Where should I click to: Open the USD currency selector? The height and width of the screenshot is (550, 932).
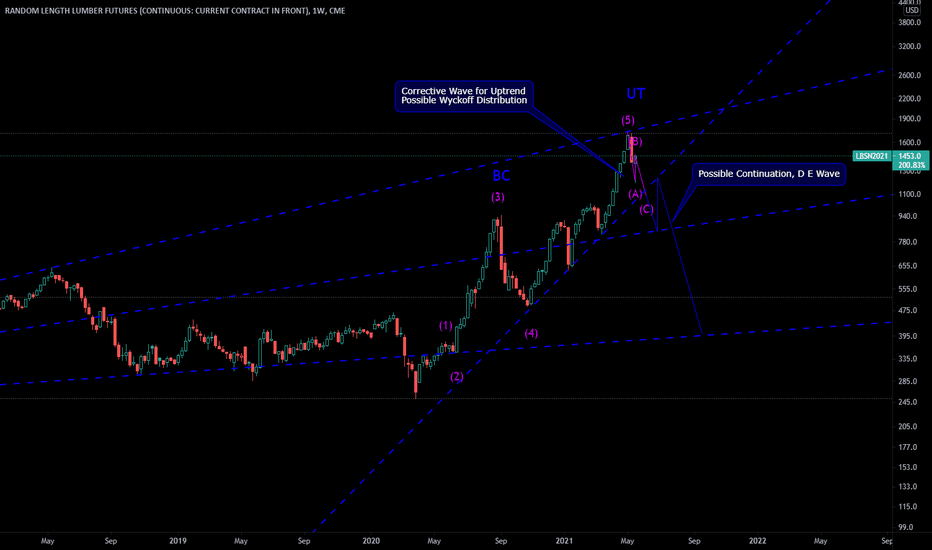(912, 10)
